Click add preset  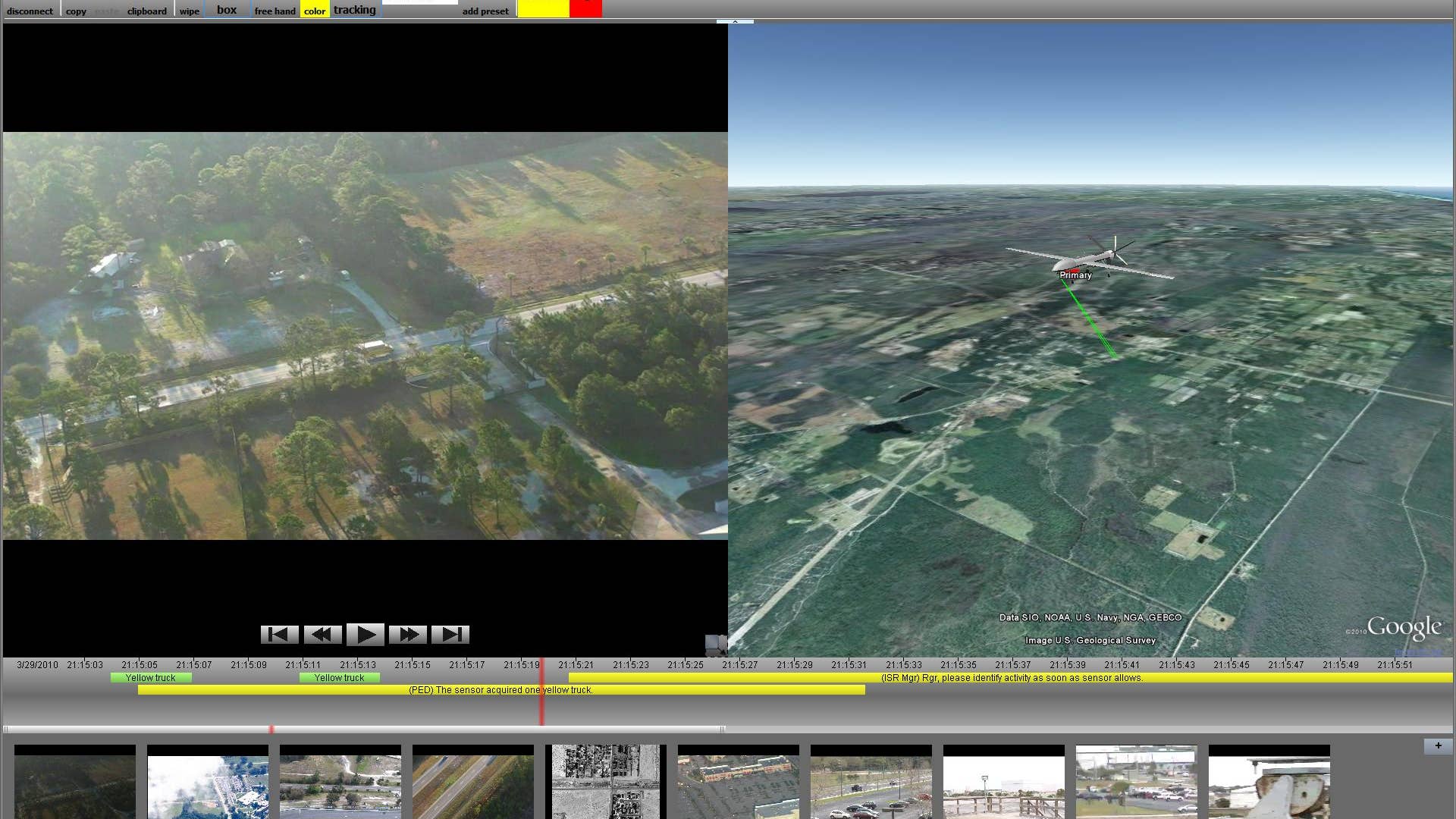(485, 11)
